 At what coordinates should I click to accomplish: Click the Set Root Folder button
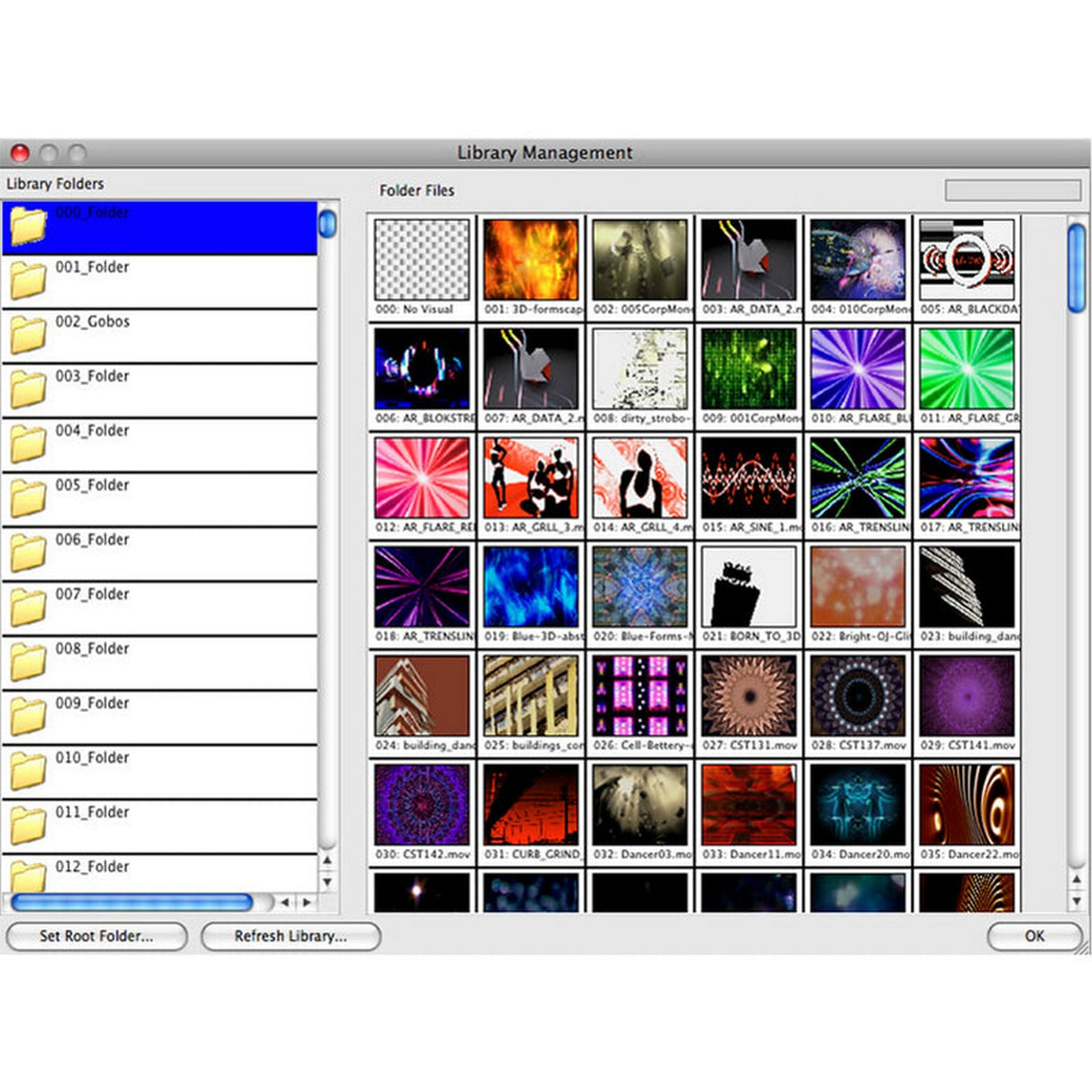pyautogui.click(x=95, y=935)
